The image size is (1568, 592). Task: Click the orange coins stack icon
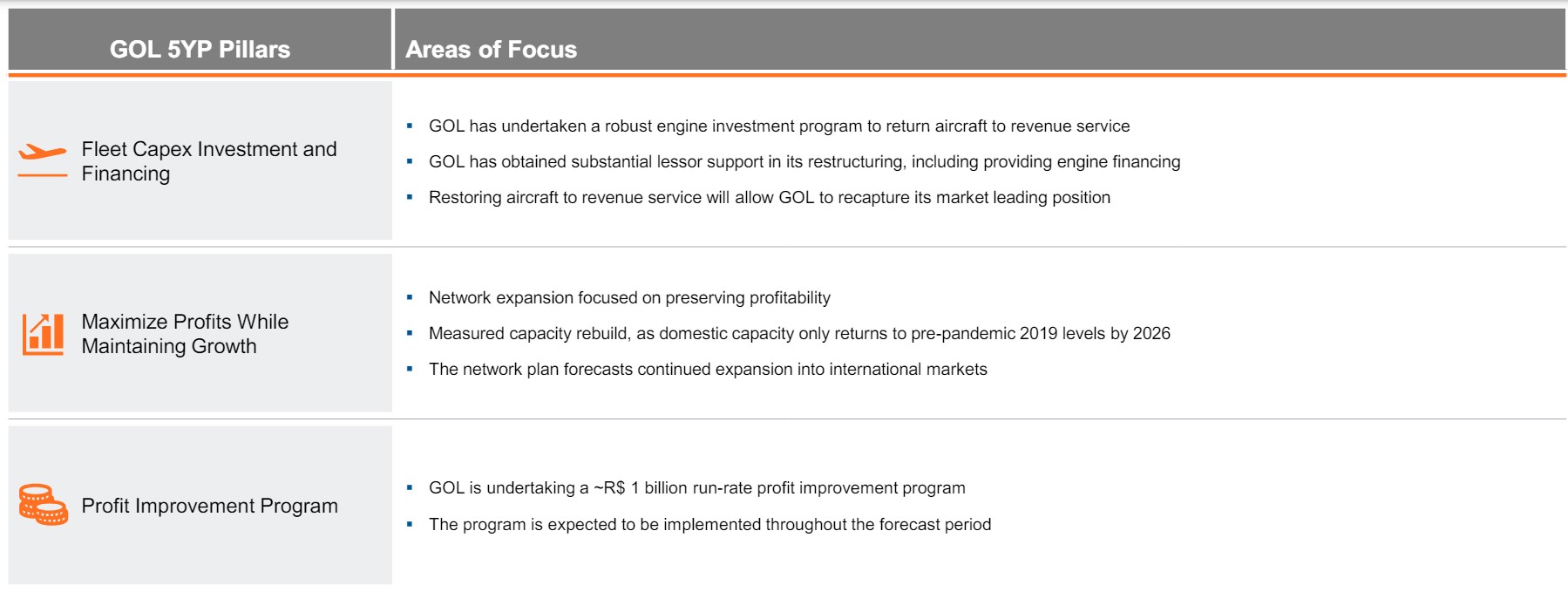tap(43, 505)
